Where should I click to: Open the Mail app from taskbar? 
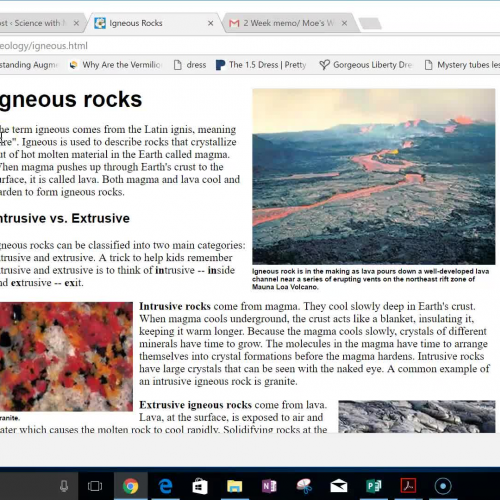pos(339,486)
